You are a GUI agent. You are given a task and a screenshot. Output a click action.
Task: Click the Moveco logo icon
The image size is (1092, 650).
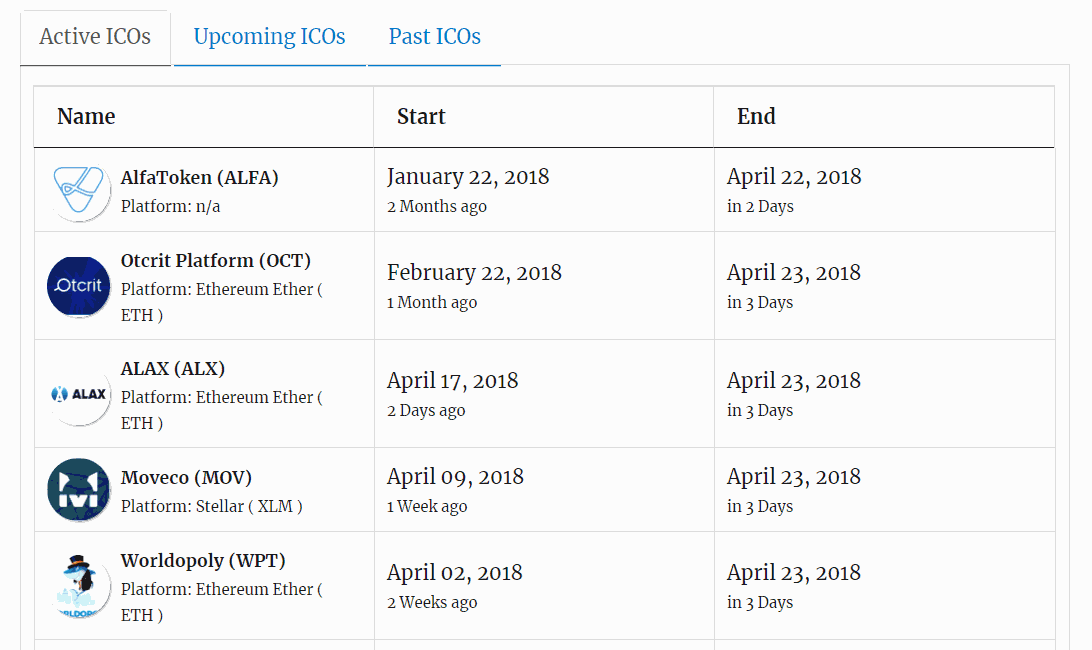tap(79, 490)
